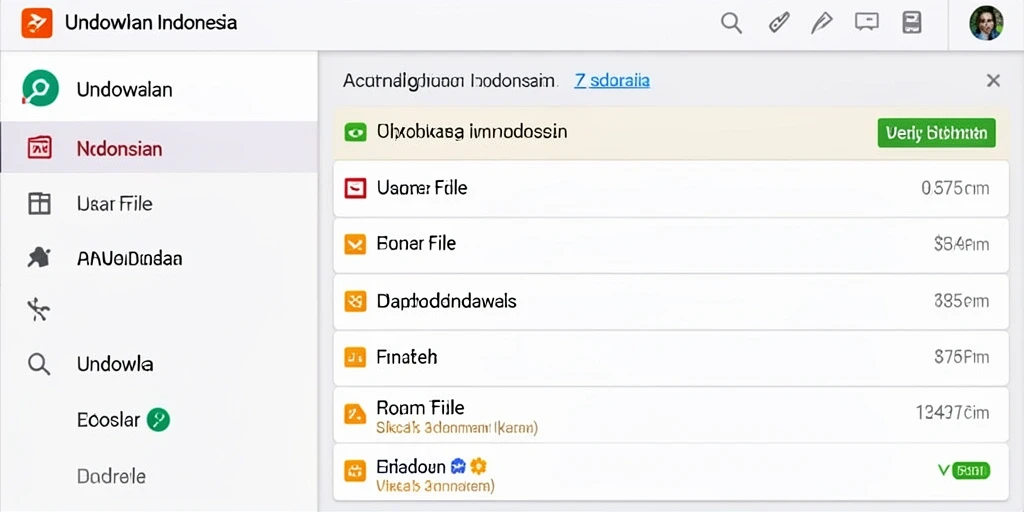This screenshot has width=1024, height=512.
Task: Select the pen edit icon in header
Action: click(x=821, y=24)
